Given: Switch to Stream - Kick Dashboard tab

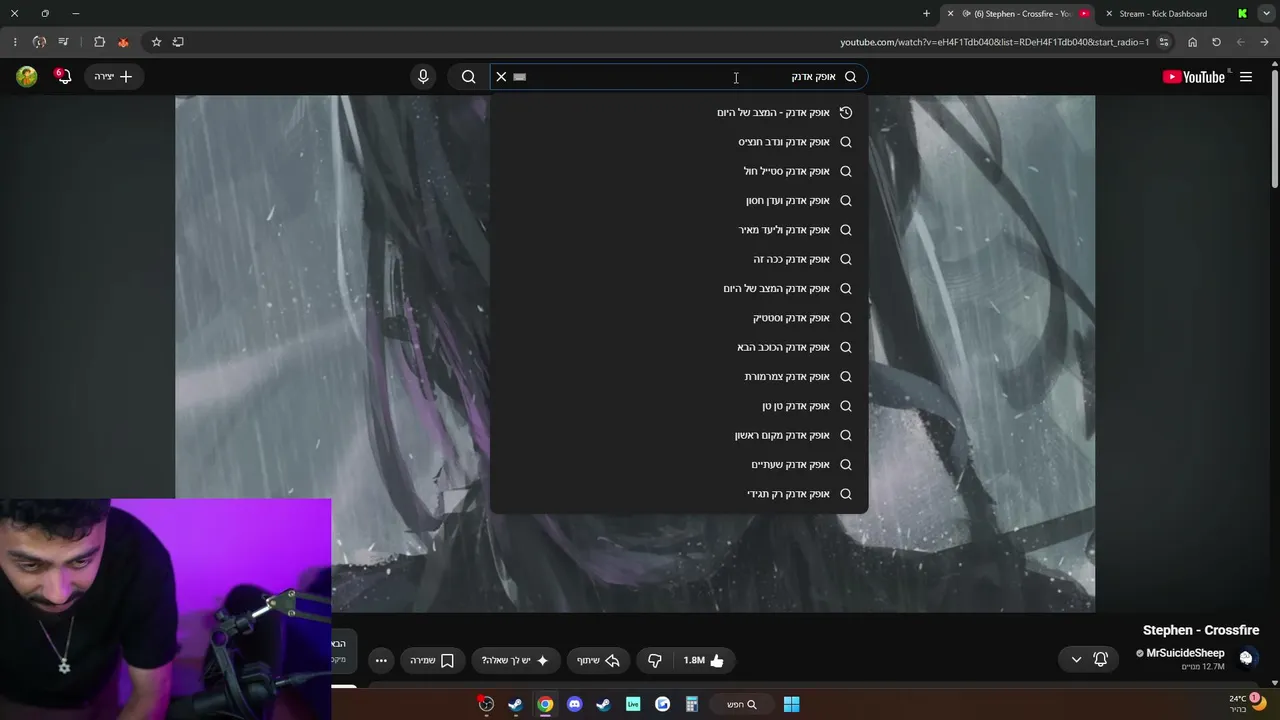Looking at the screenshot, I should point(1163,14).
